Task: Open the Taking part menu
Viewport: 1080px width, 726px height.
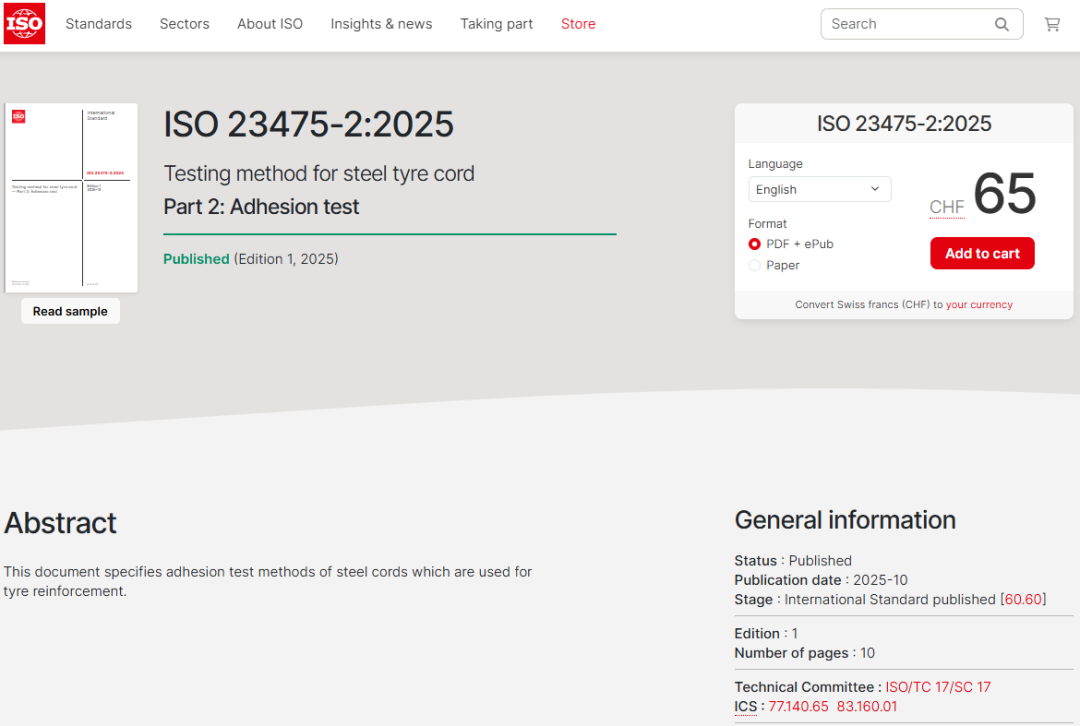Action: [497, 24]
